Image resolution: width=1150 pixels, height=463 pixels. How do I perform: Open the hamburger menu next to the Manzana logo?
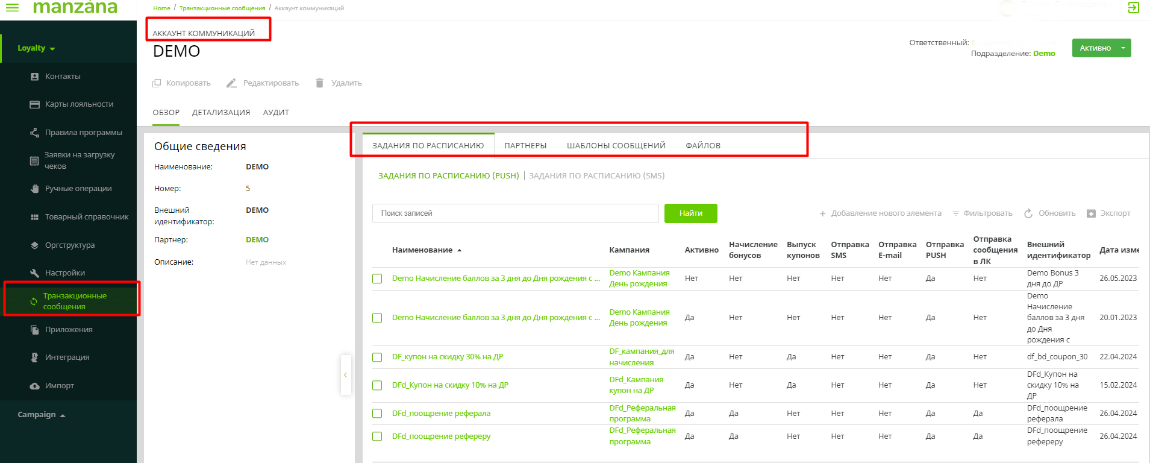click(13, 8)
